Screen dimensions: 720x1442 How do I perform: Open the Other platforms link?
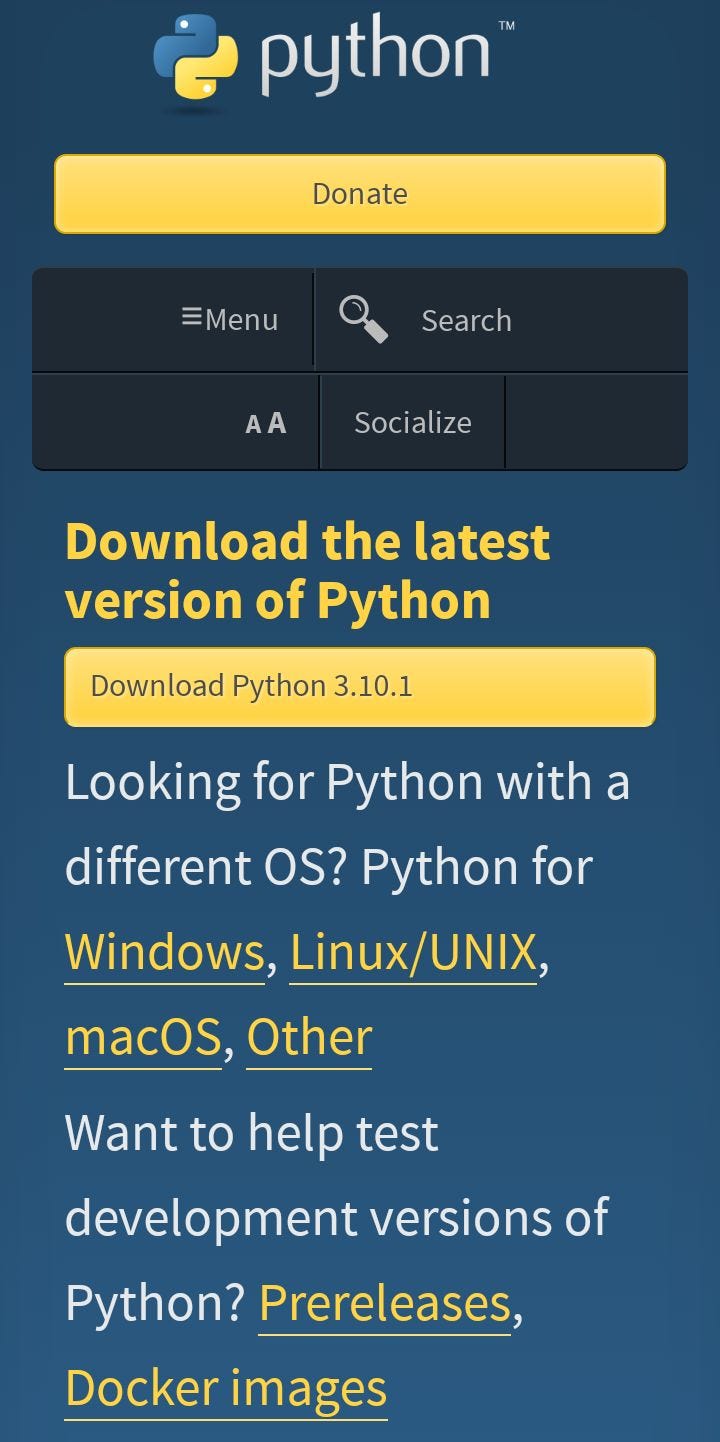click(310, 1036)
